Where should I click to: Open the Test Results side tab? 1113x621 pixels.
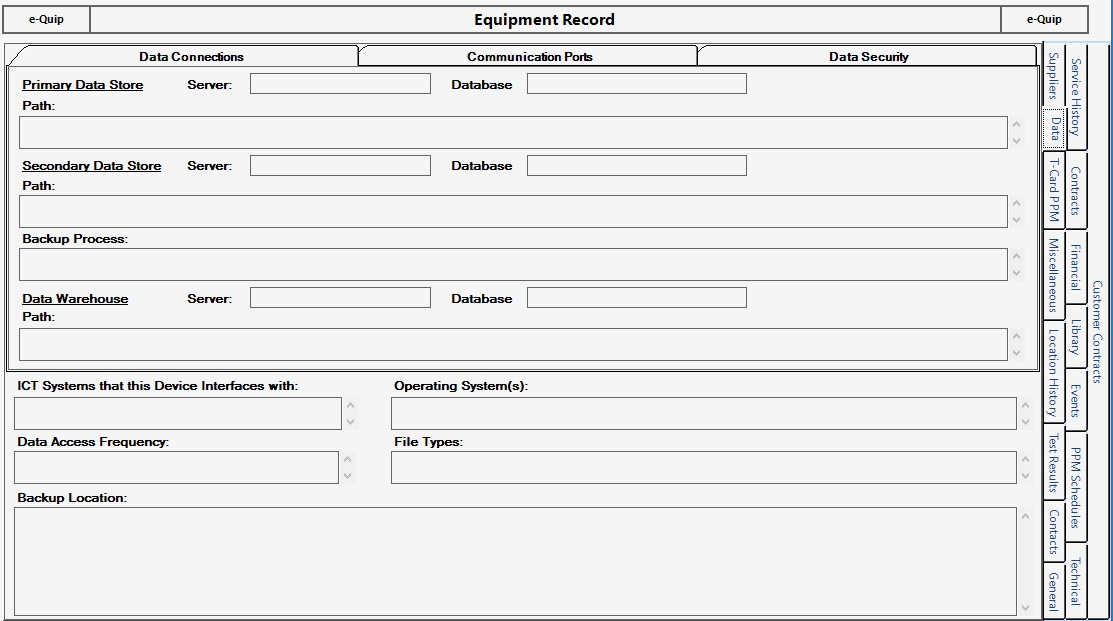point(1054,463)
